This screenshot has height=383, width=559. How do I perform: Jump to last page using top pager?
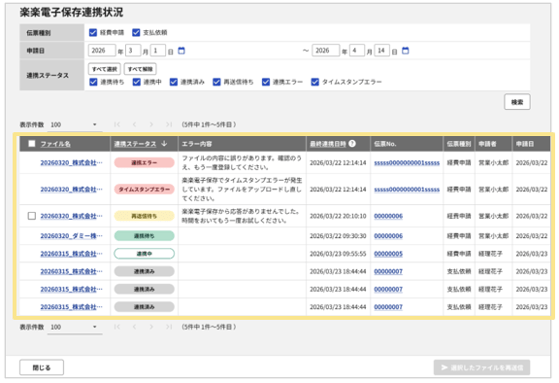(169, 124)
